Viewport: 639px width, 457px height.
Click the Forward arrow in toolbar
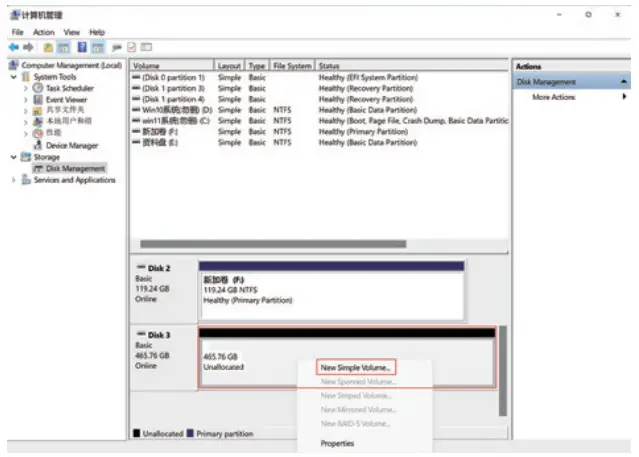click(x=28, y=47)
